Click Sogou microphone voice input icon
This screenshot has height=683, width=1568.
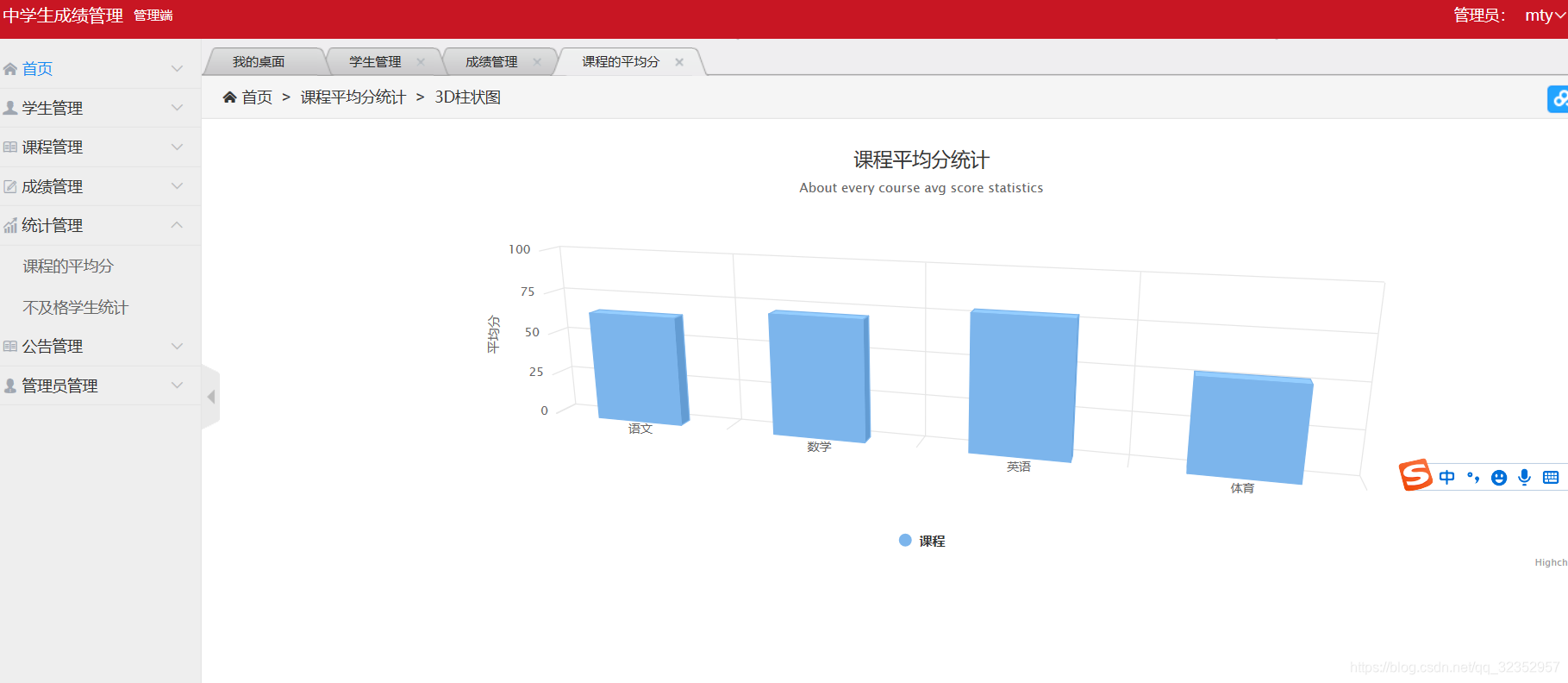point(1525,477)
